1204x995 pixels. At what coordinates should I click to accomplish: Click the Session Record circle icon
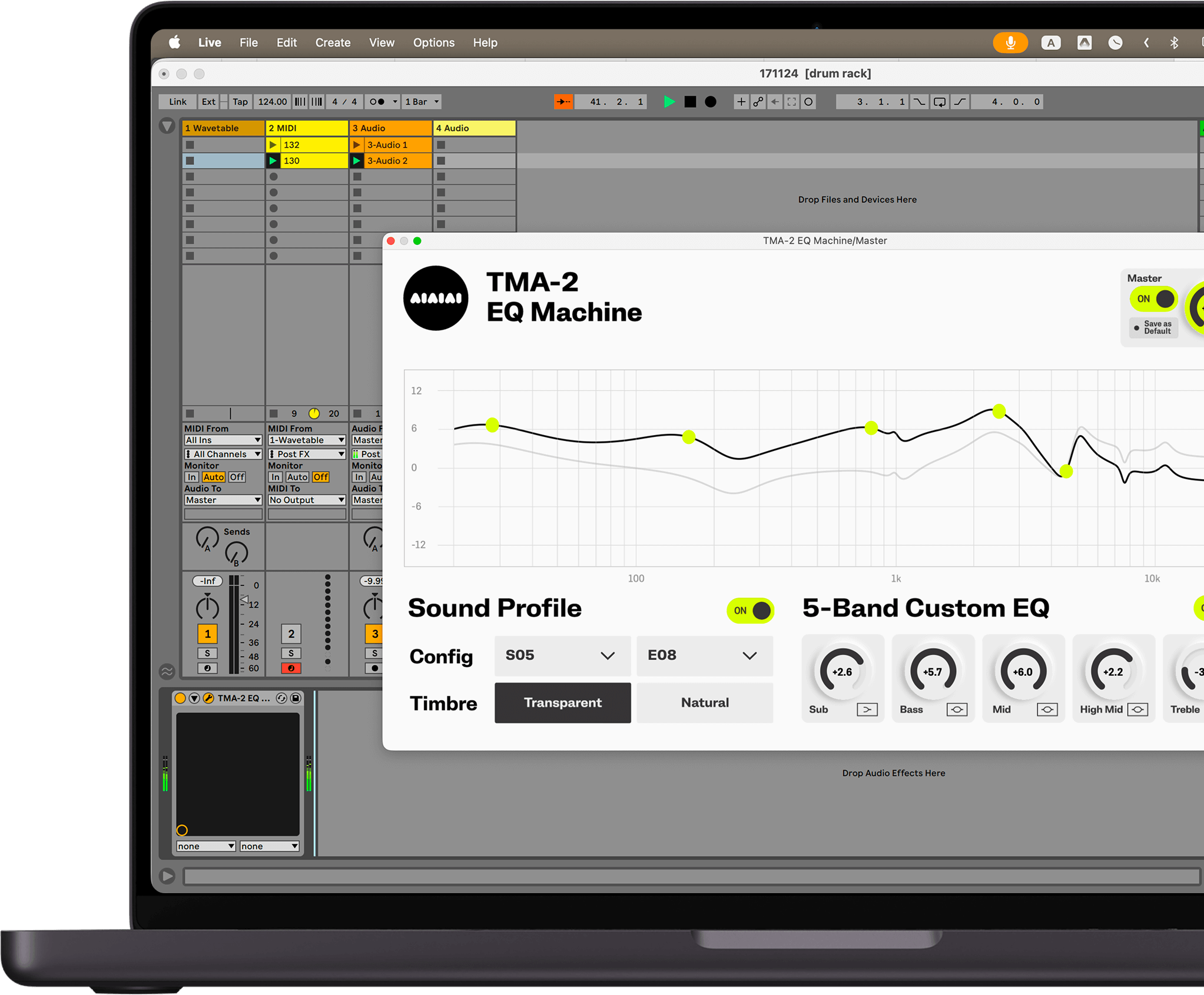tap(808, 101)
